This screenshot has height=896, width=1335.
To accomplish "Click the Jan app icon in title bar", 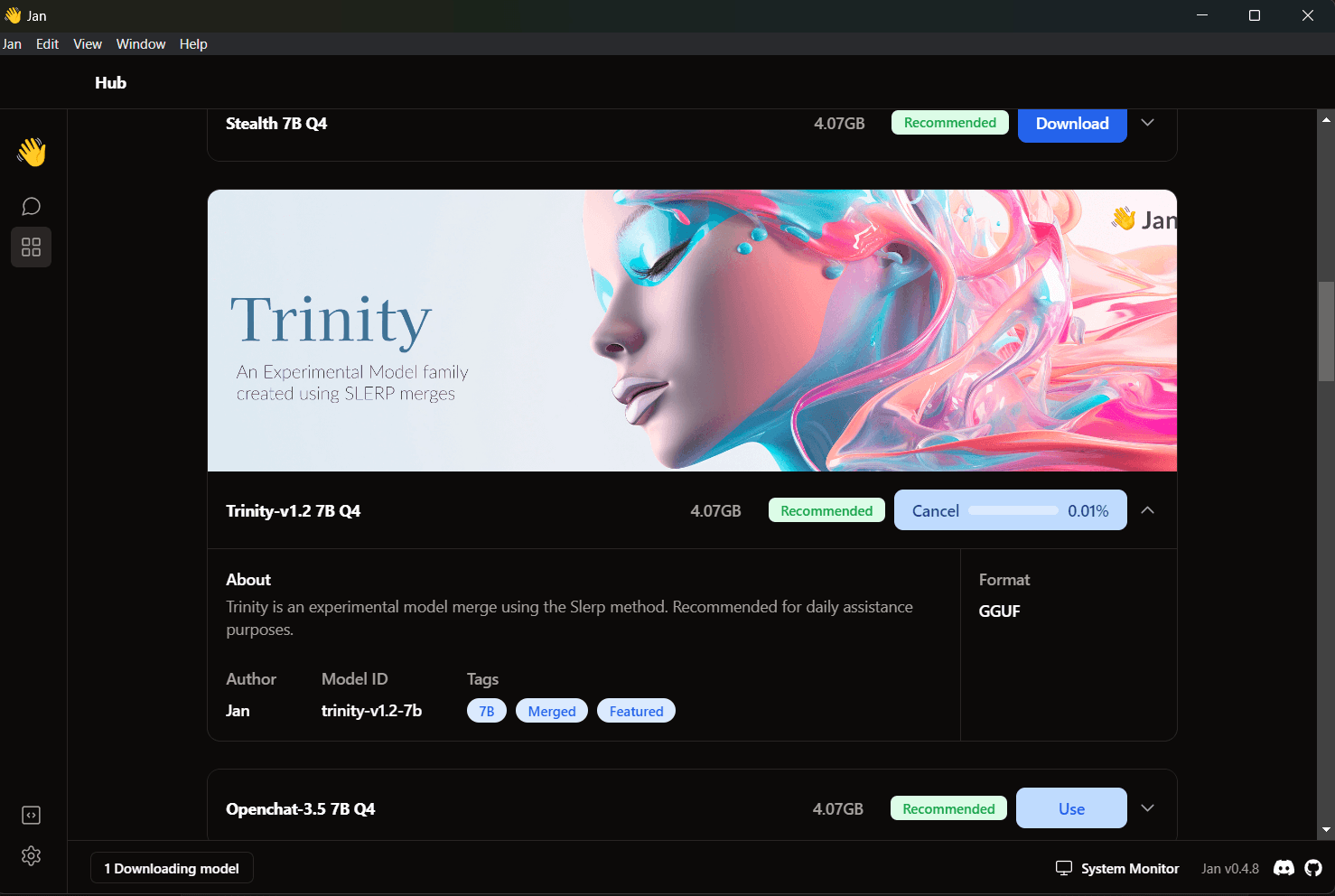I will (13, 15).
